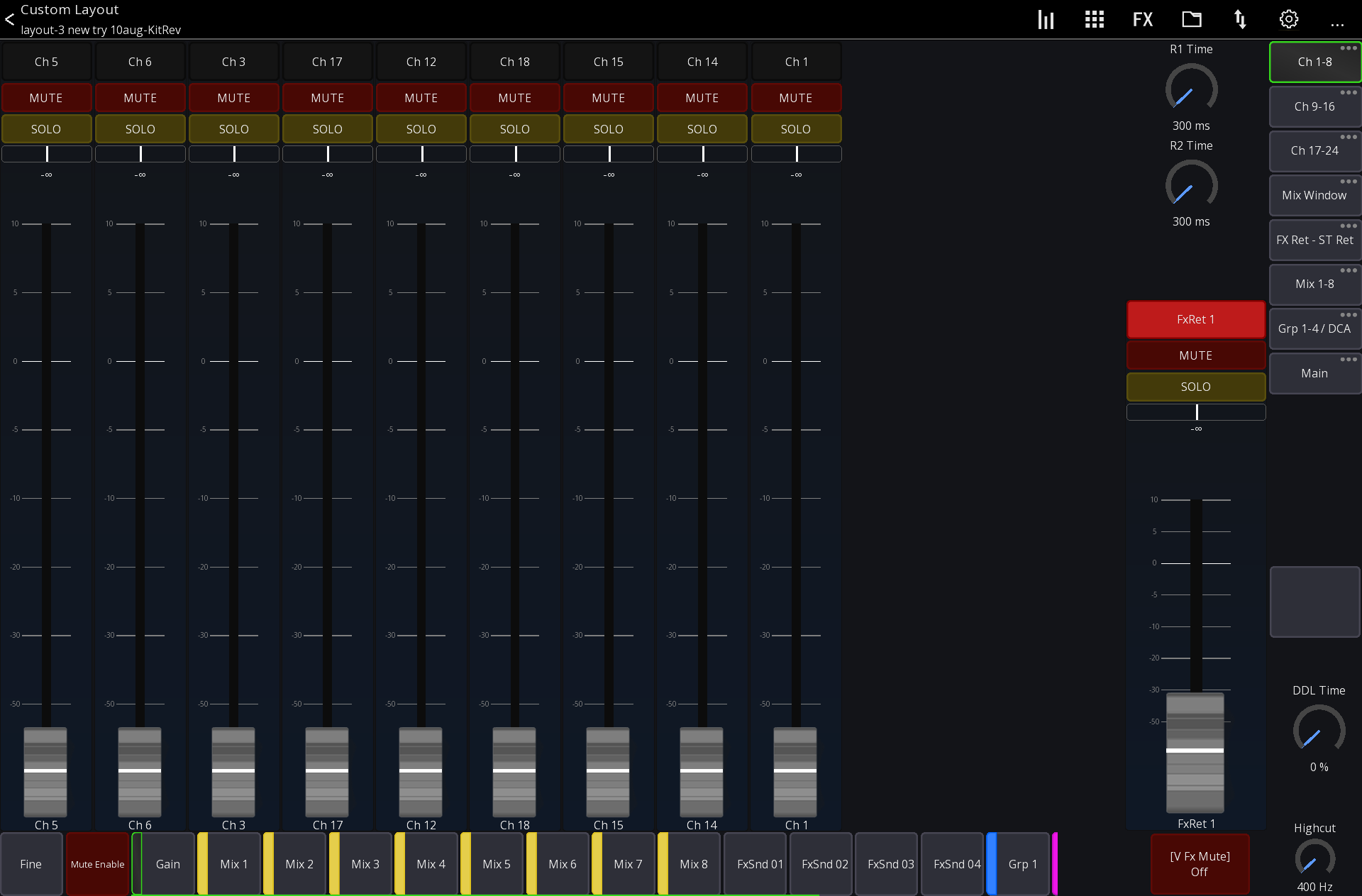Select the Ch 18 channel name header
The image size is (1362, 896).
pos(514,62)
